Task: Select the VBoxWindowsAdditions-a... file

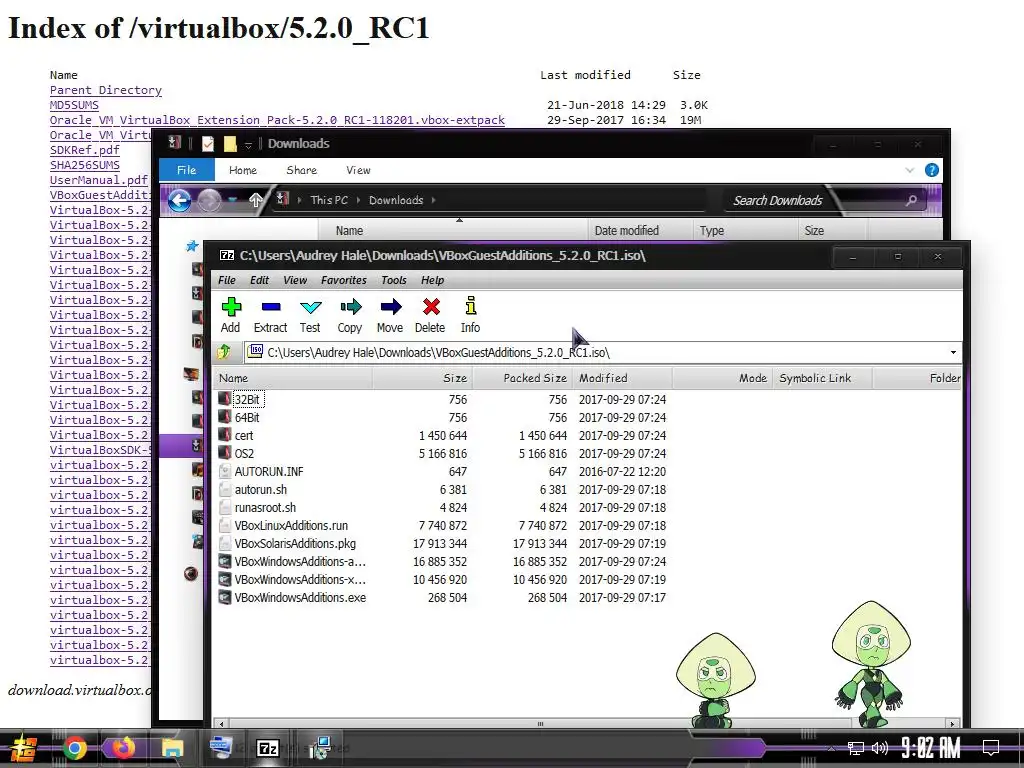Action: click(300, 562)
